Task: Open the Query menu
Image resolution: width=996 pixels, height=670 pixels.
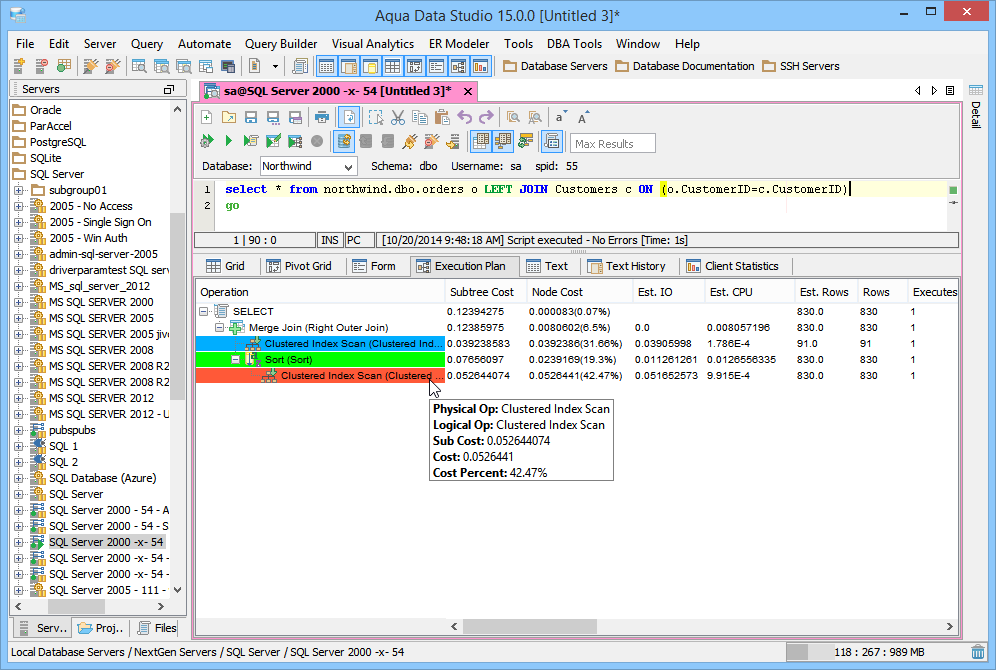Action: (x=147, y=44)
